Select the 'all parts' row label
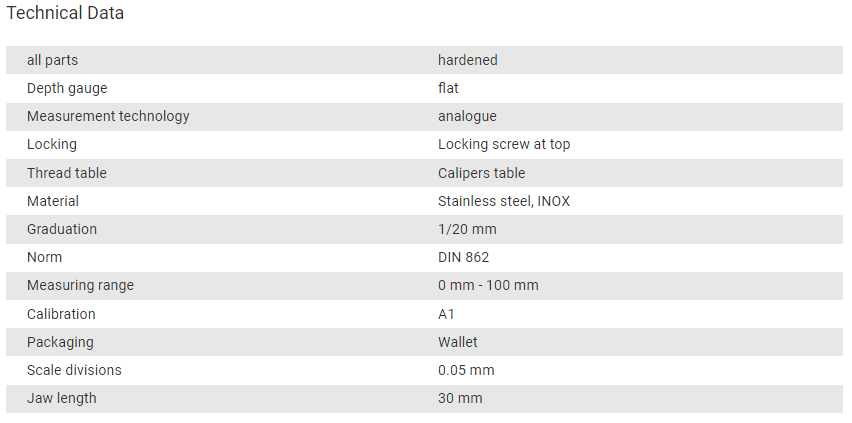Screen dimensions: 852x423 pos(53,60)
